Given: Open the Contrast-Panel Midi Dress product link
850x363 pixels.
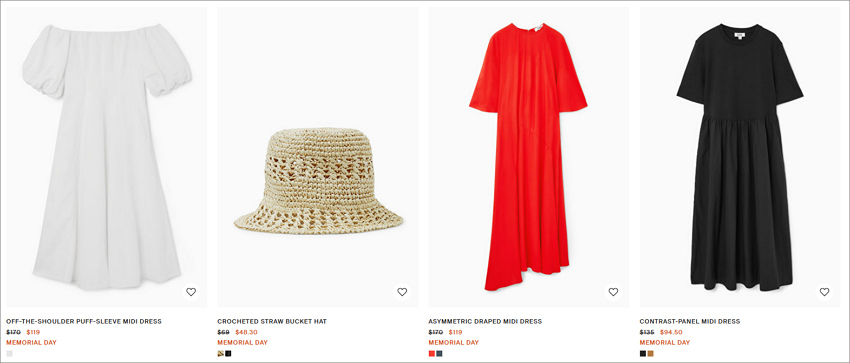Looking at the screenshot, I should click(x=690, y=321).
